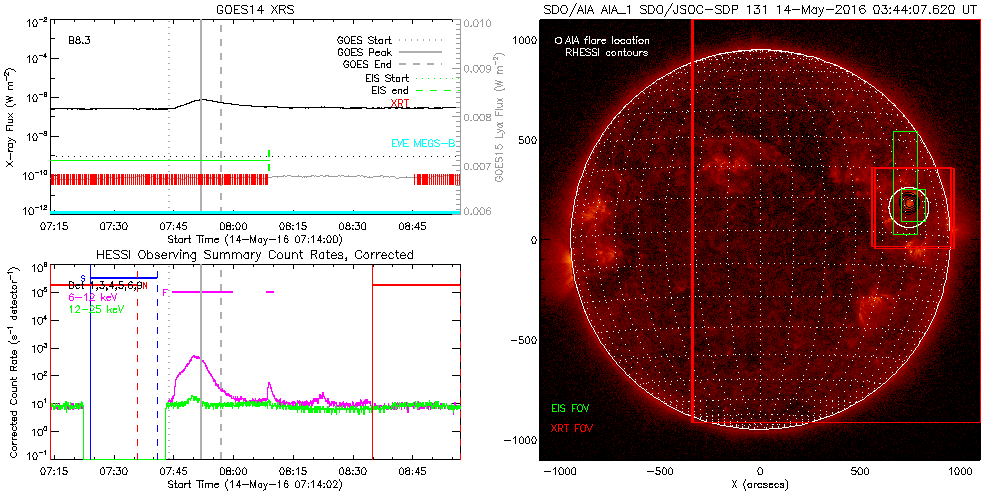Click the green EIS FOV marker on the solar disk
Screen dimensions: 1000x500
click(x=906, y=234)
